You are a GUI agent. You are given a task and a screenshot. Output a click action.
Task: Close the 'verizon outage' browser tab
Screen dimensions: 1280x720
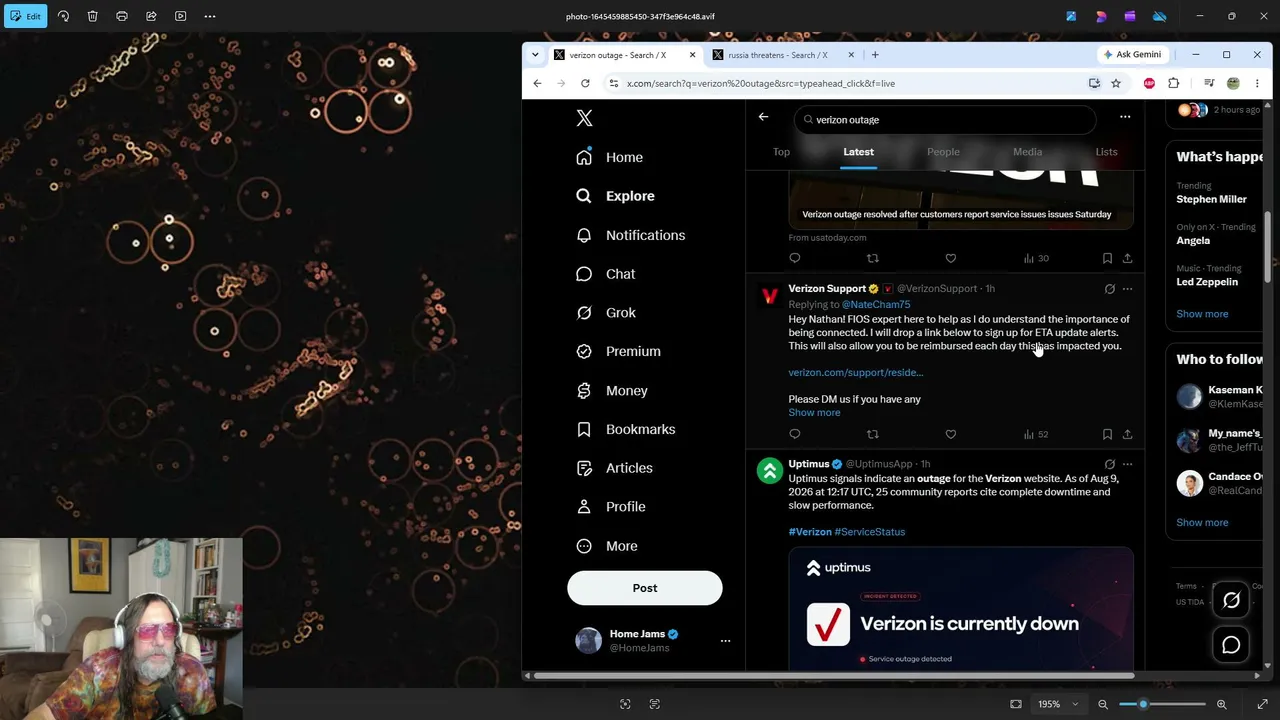(692, 55)
